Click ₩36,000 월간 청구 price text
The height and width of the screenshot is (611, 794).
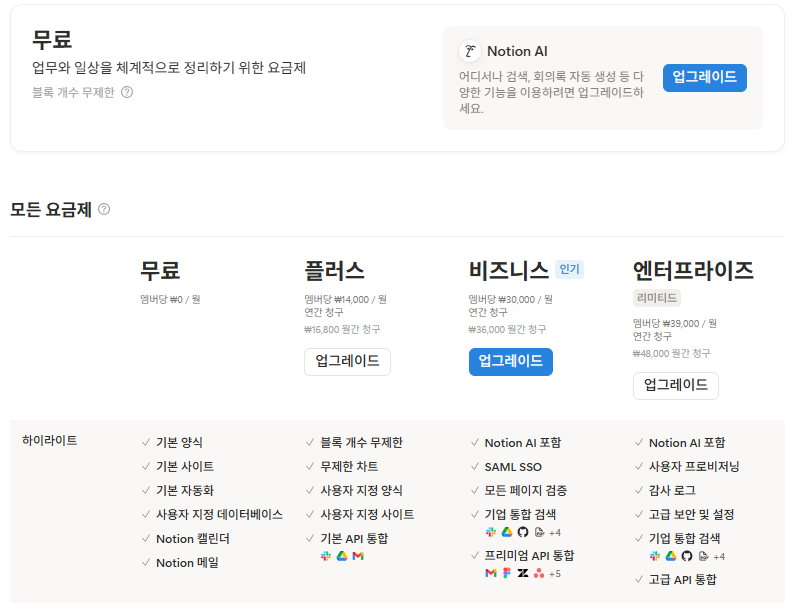click(x=507, y=330)
